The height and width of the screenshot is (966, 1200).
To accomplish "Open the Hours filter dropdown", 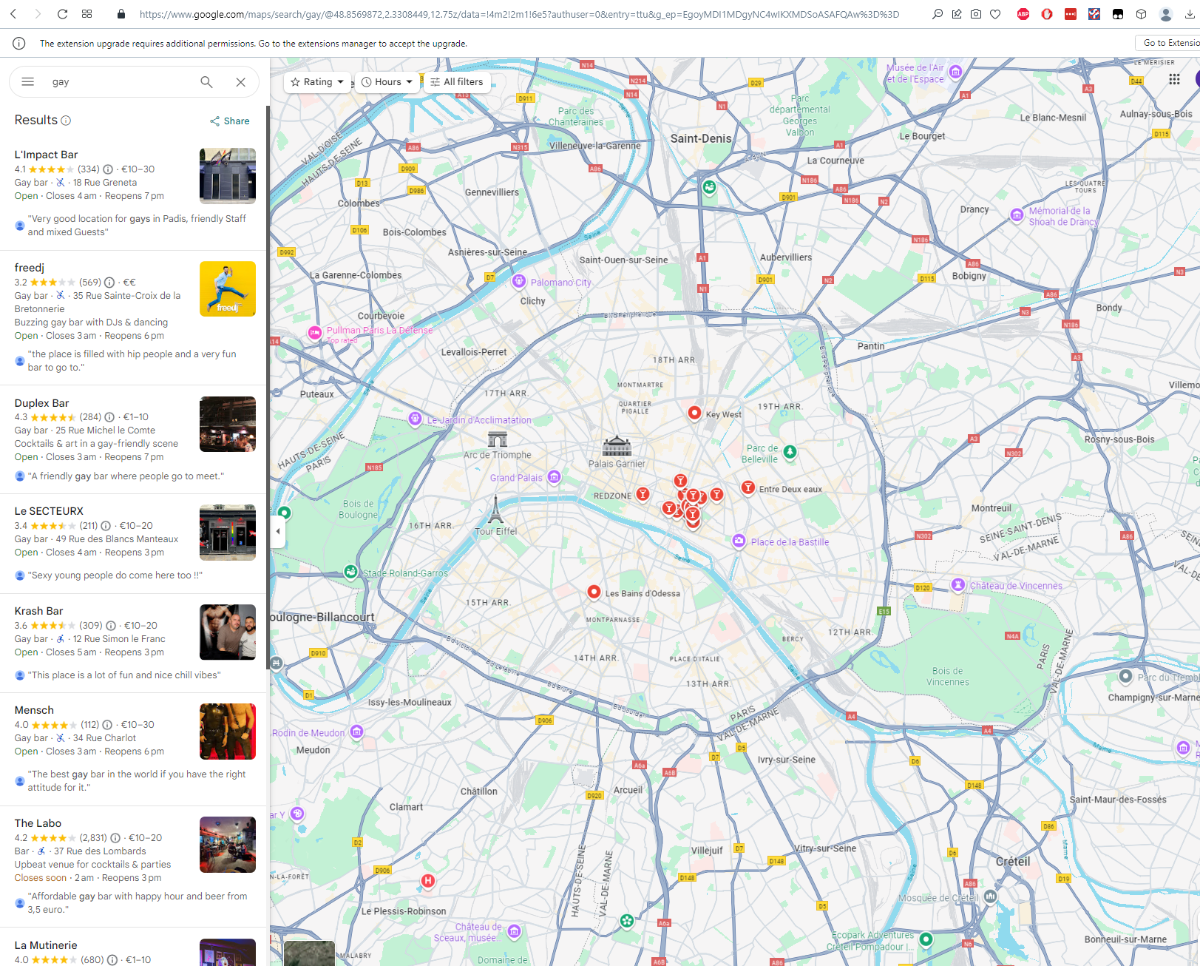I will pos(387,82).
